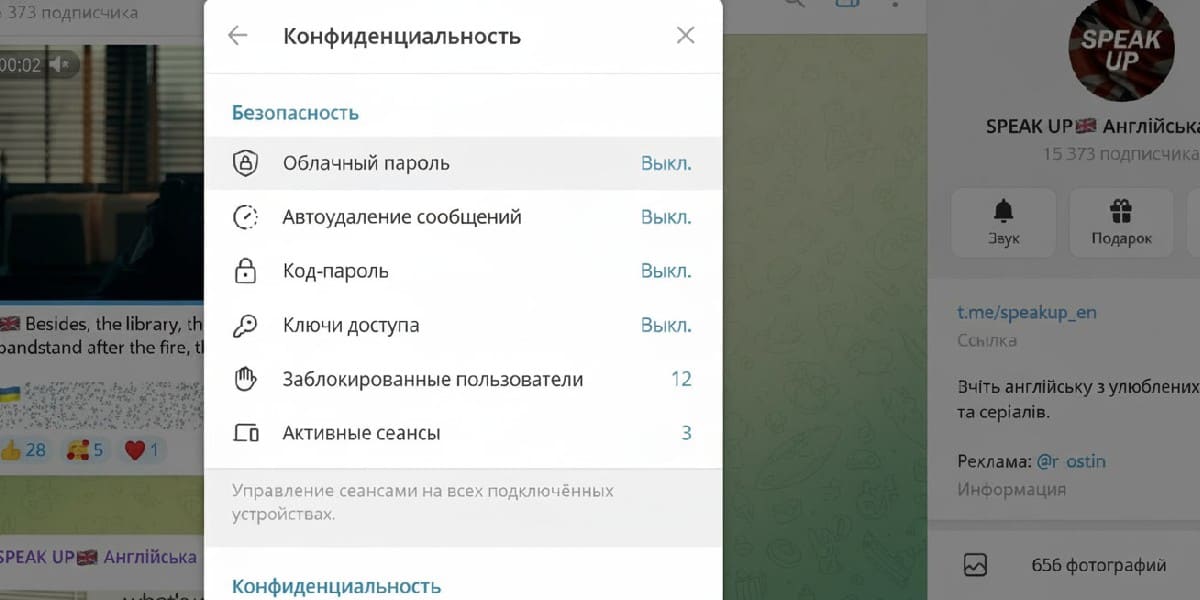Click the thumbs-up reaction with 28
Viewport: 1200px width, 600px height.
24,450
